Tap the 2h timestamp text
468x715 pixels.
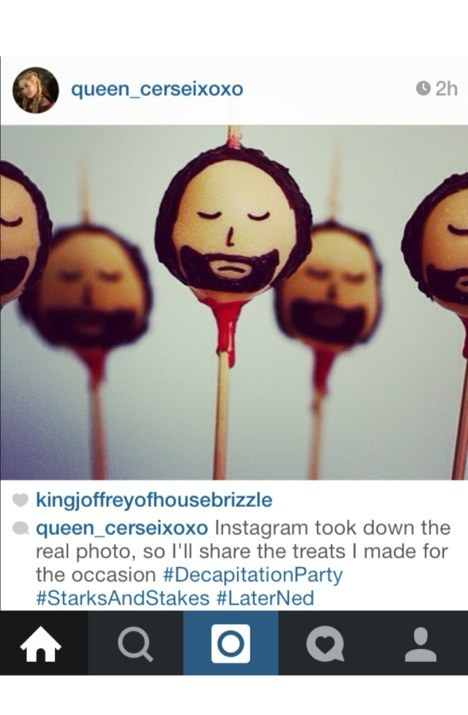[x=446, y=88]
